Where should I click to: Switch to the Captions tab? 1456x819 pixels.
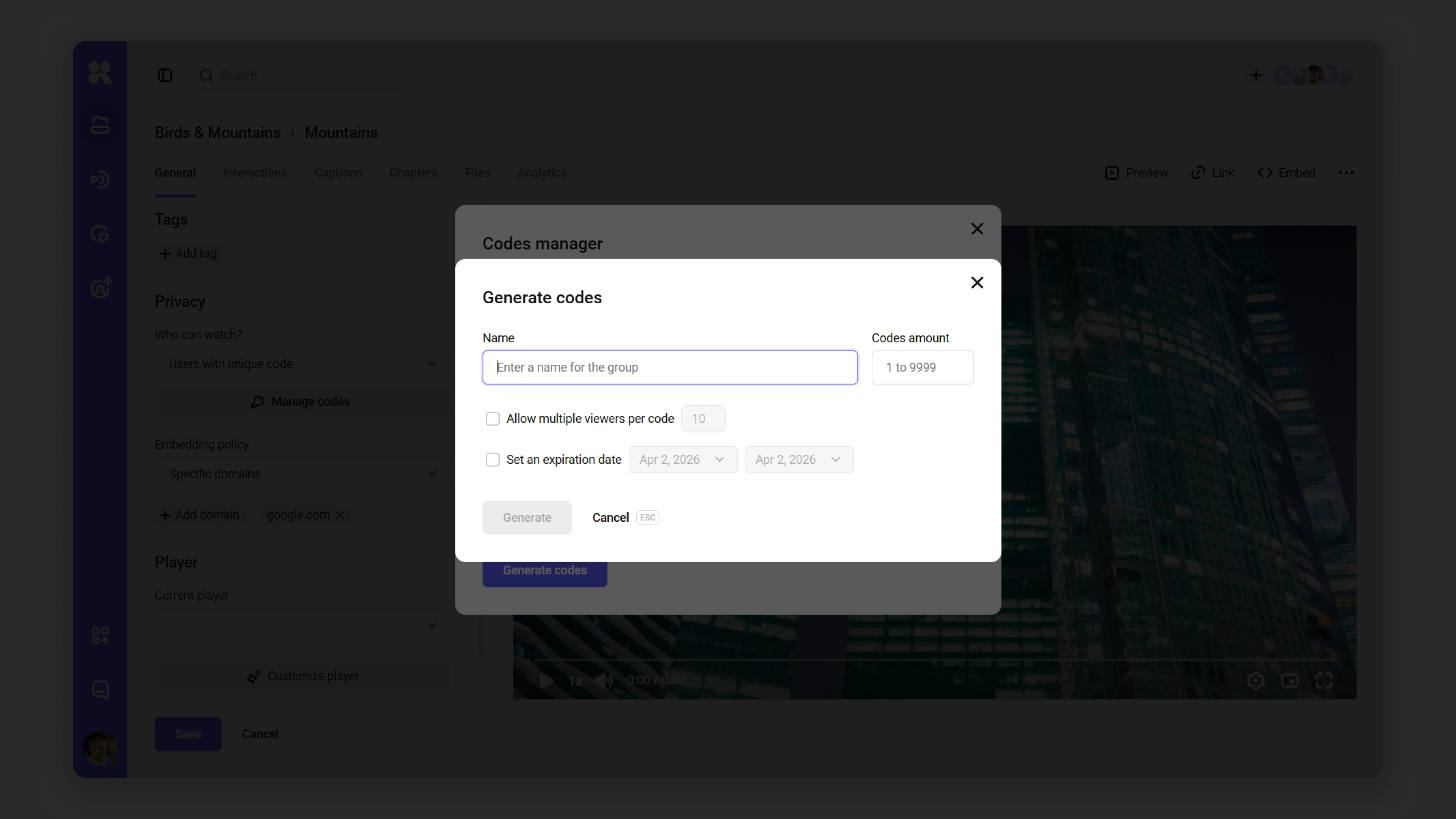coord(338,173)
